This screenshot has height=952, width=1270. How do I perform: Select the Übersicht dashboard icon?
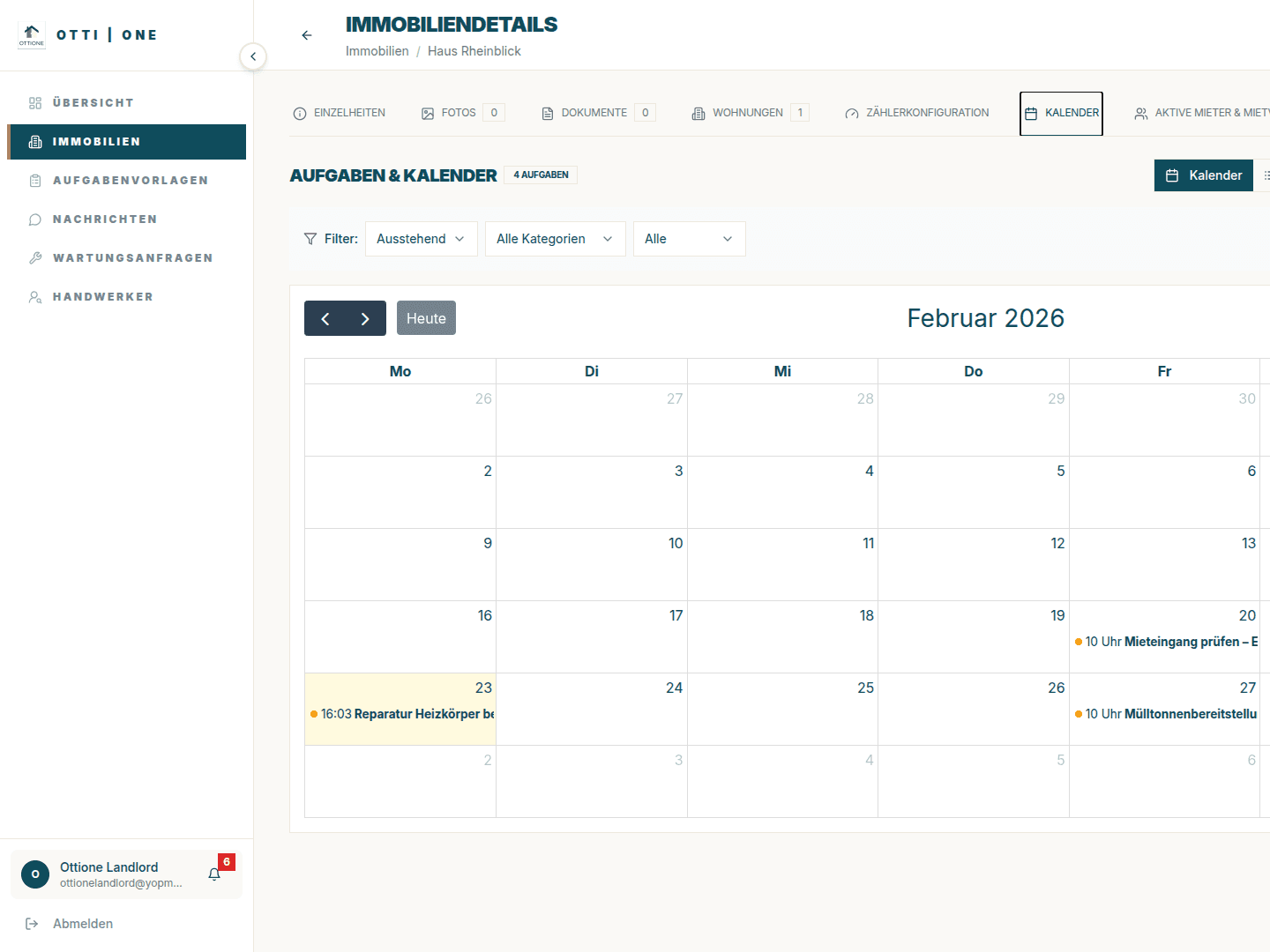(35, 102)
